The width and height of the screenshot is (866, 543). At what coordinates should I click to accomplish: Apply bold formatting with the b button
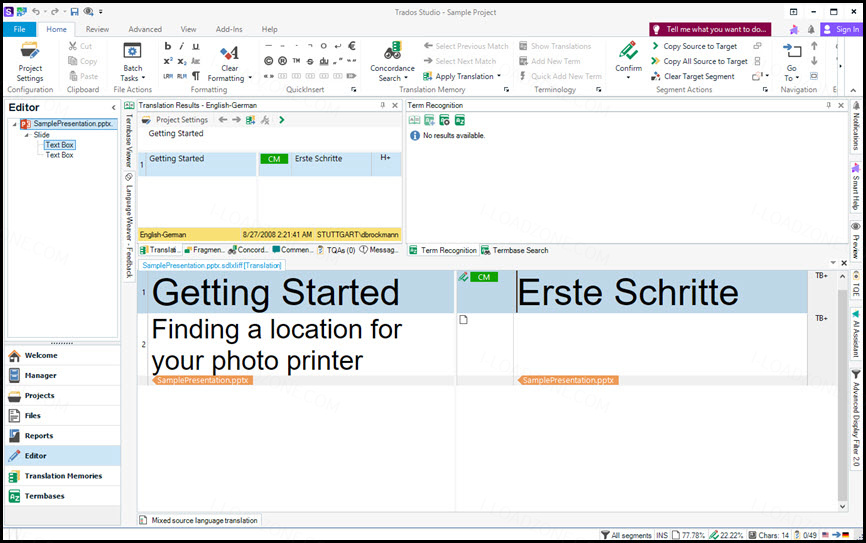pyautogui.click(x=168, y=46)
